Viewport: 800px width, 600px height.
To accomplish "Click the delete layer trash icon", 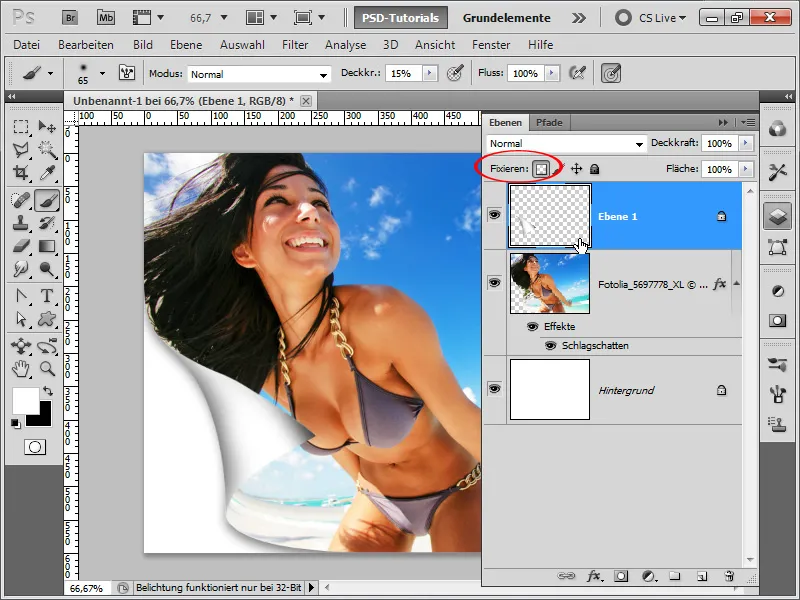I will pyautogui.click(x=729, y=576).
